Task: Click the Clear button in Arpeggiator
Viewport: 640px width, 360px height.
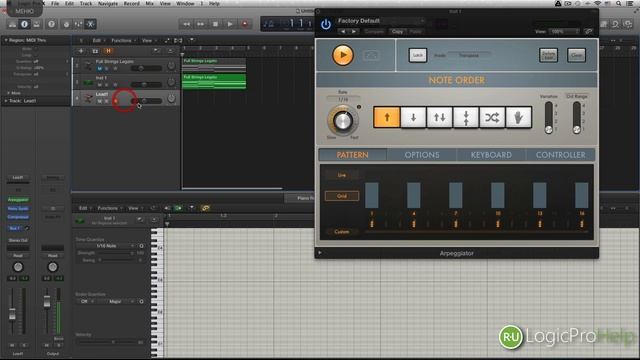Action: coord(576,55)
